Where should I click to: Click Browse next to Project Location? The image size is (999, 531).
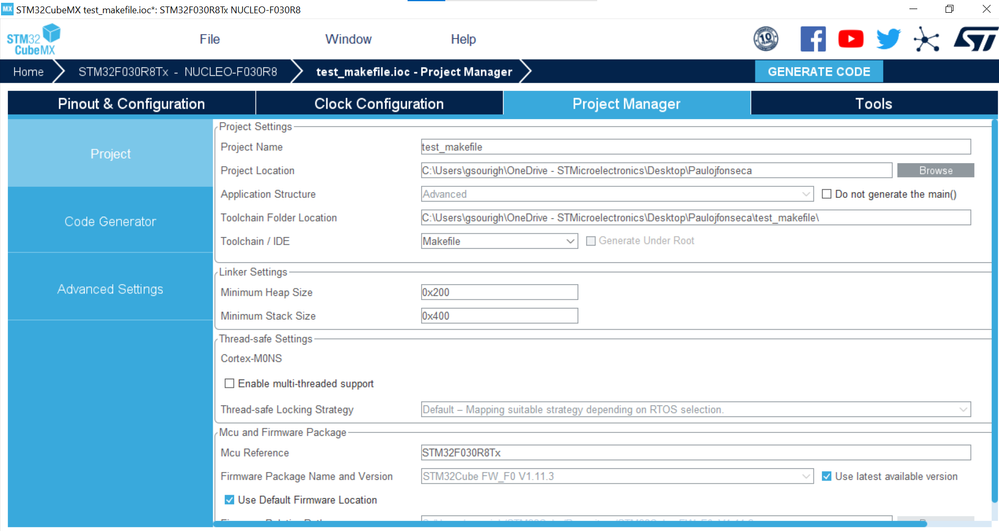click(x=935, y=170)
